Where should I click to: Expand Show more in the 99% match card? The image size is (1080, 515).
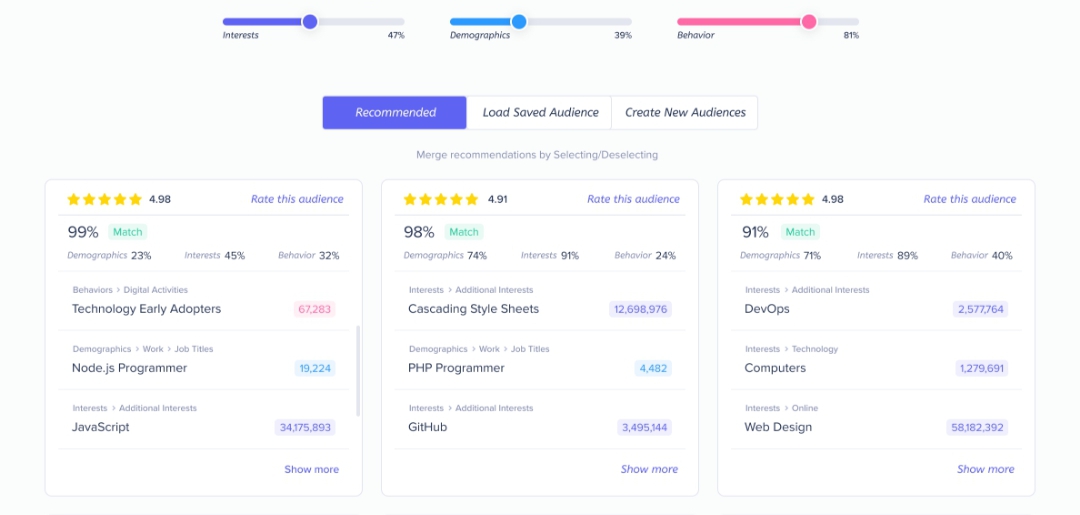tap(311, 469)
